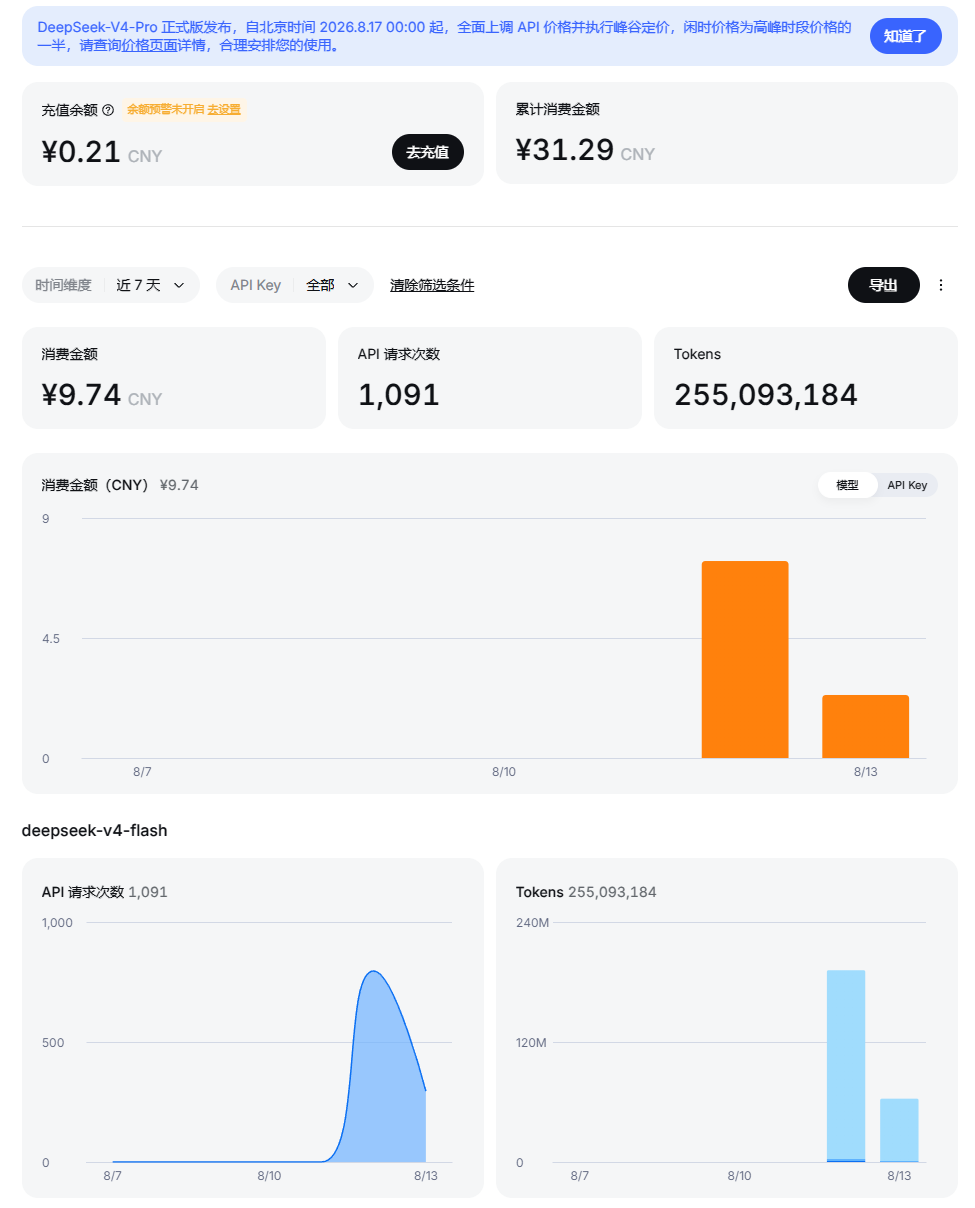
Task: Click the peak of API requests curve
Action: pos(373,971)
